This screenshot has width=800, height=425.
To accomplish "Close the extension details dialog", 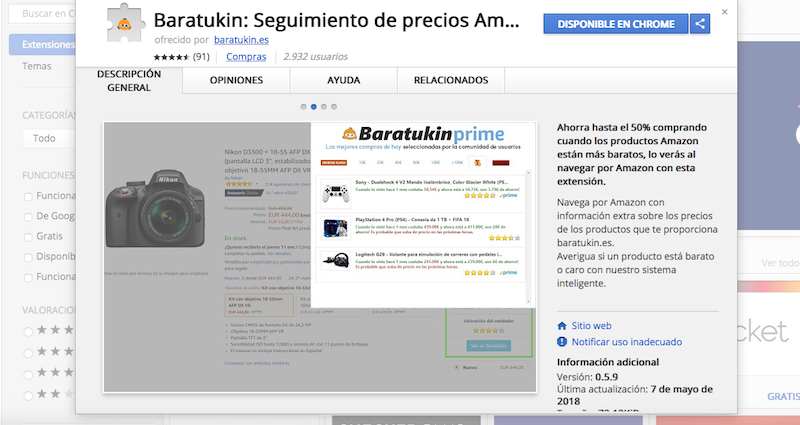I will [x=724, y=12].
